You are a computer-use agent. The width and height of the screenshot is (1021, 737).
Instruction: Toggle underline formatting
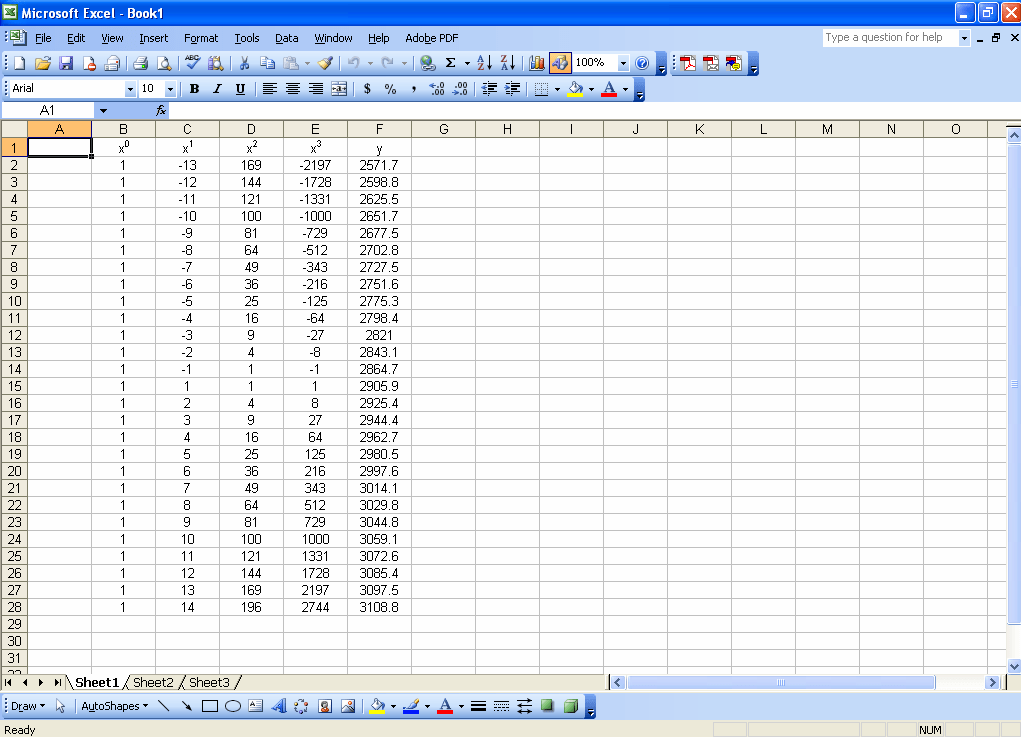(240, 89)
